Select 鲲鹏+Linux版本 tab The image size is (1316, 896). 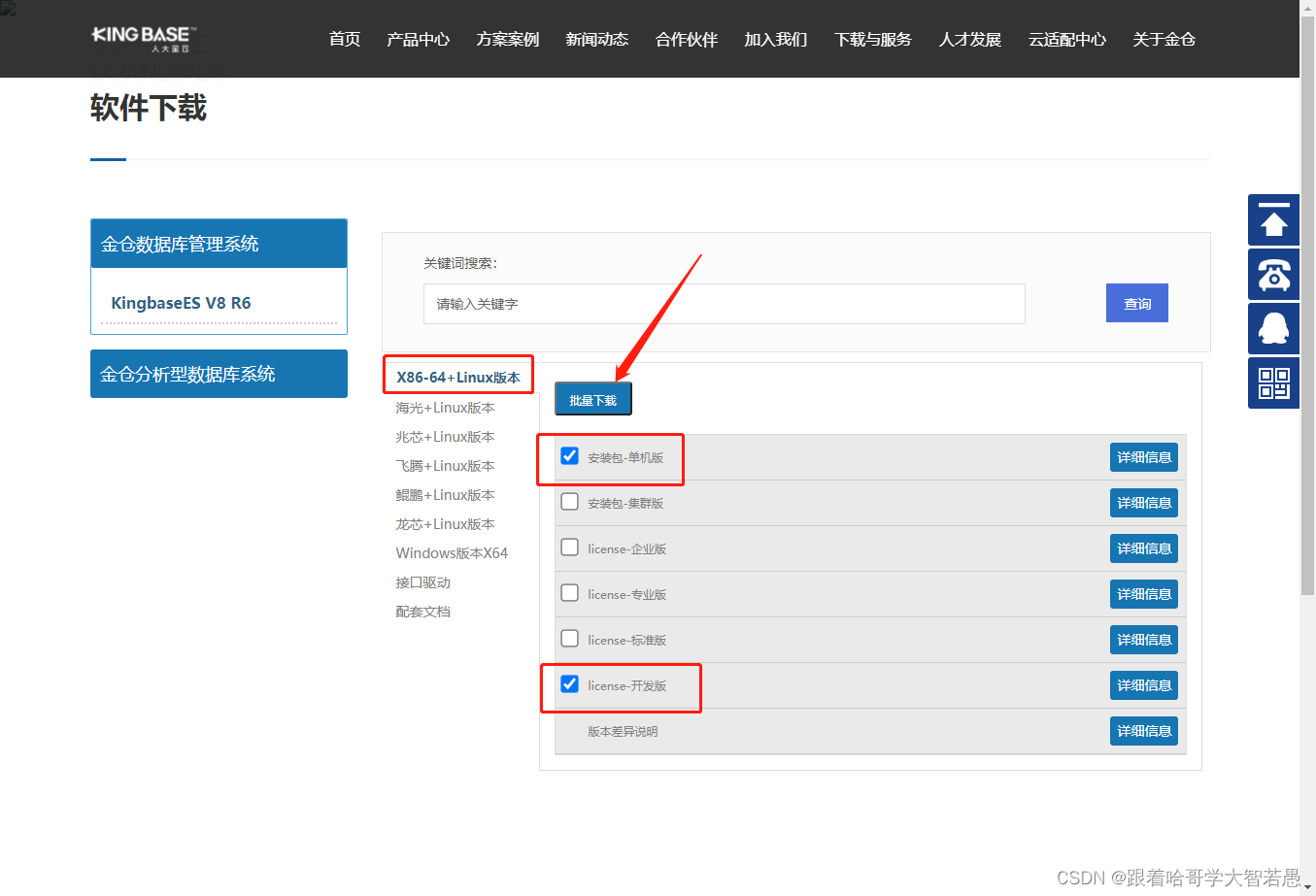pos(445,495)
